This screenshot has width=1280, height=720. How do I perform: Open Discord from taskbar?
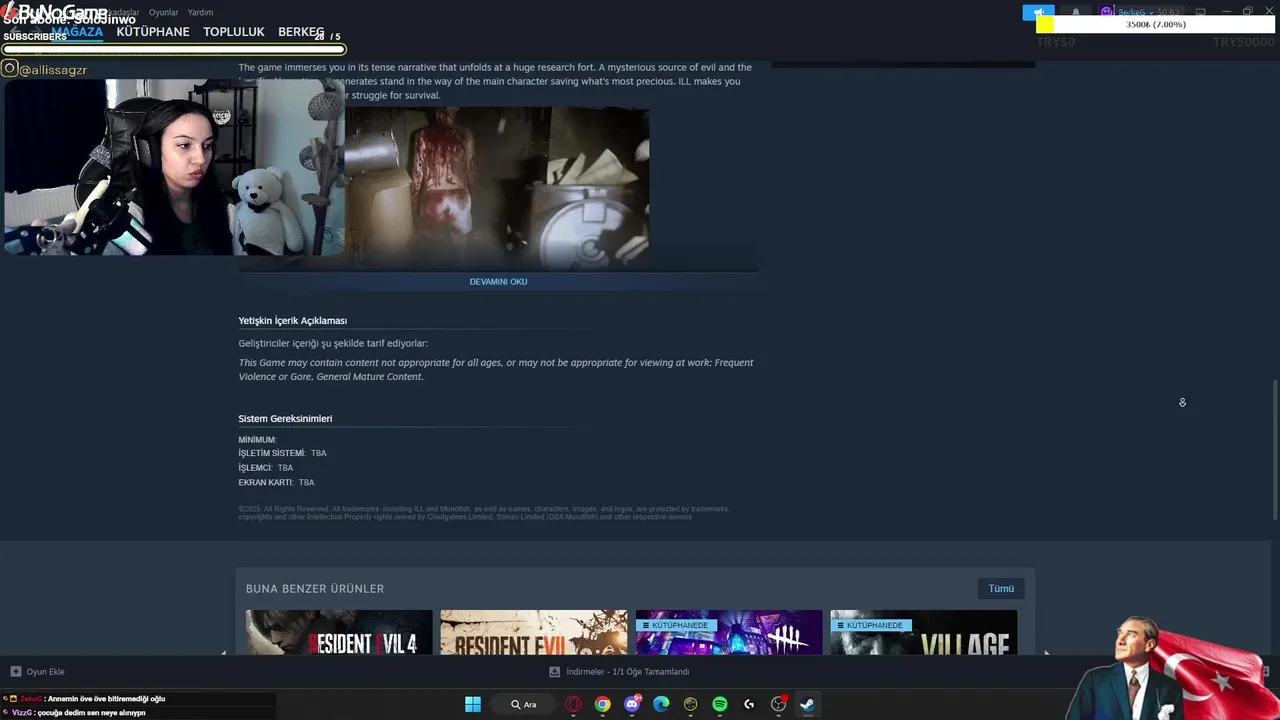(x=632, y=704)
